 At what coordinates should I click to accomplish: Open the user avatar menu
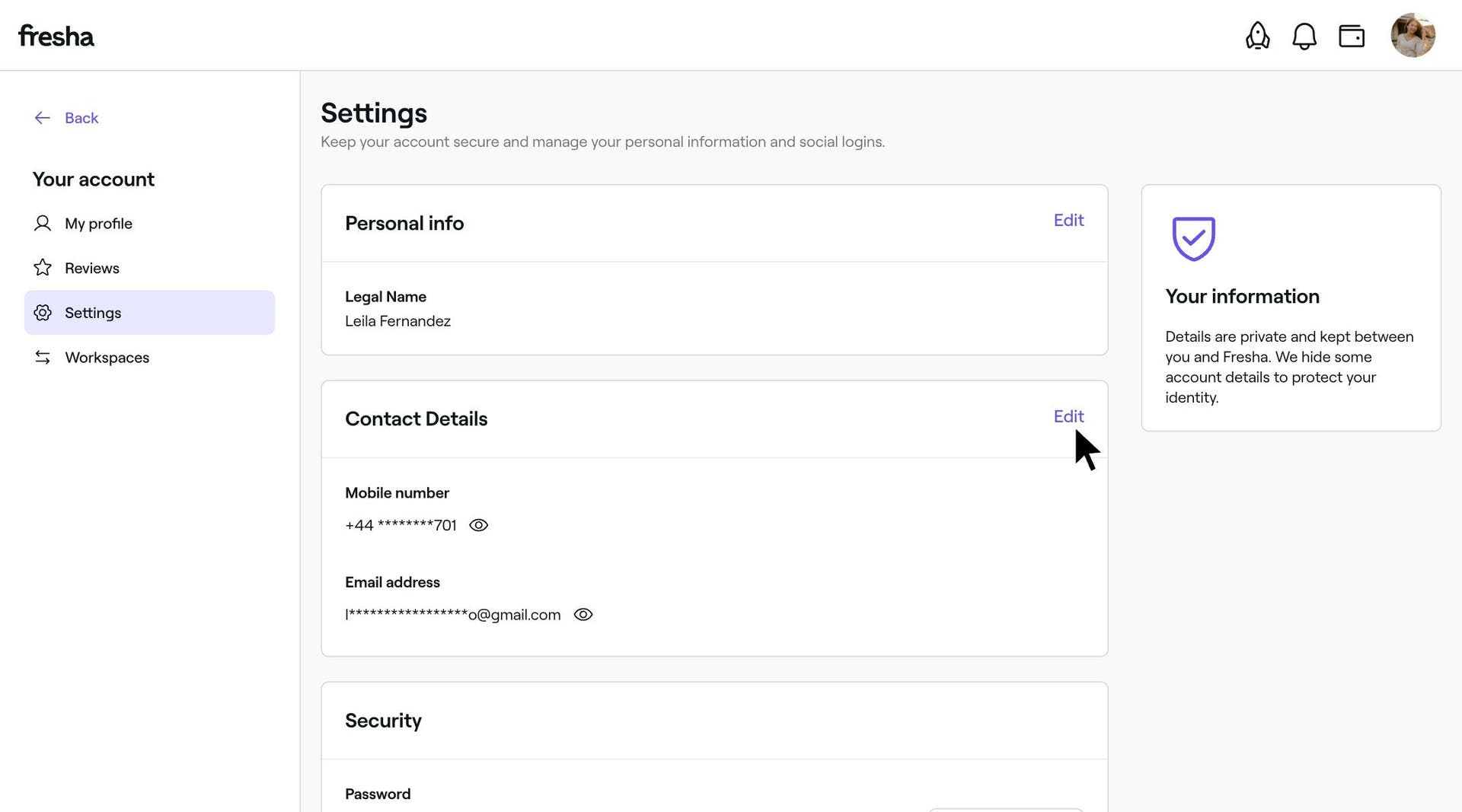(1413, 35)
